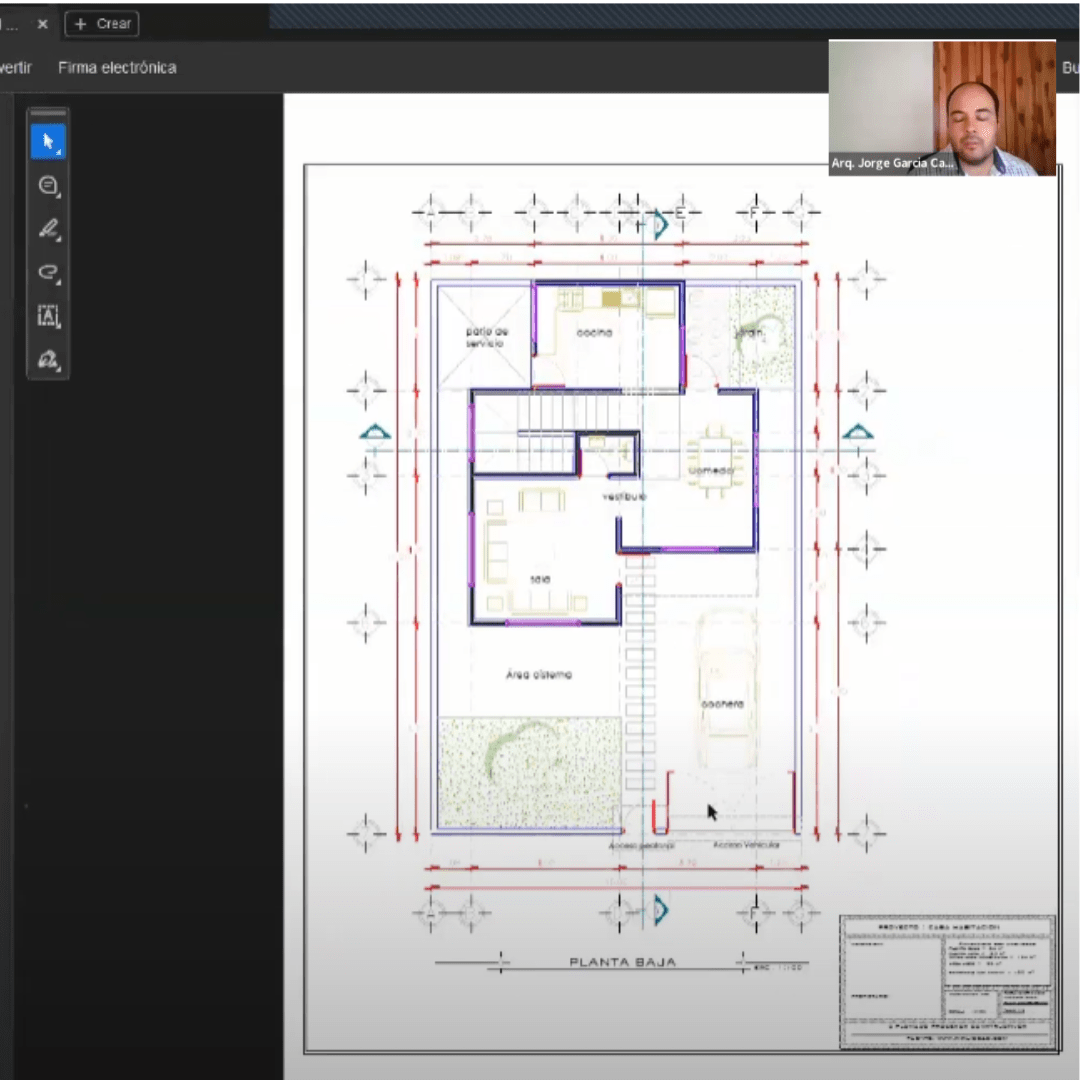The width and height of the screenshot is (1080, 1080).
Task: Click the 'vestíbulo' label on plan
Action: (x=624, y=496)
